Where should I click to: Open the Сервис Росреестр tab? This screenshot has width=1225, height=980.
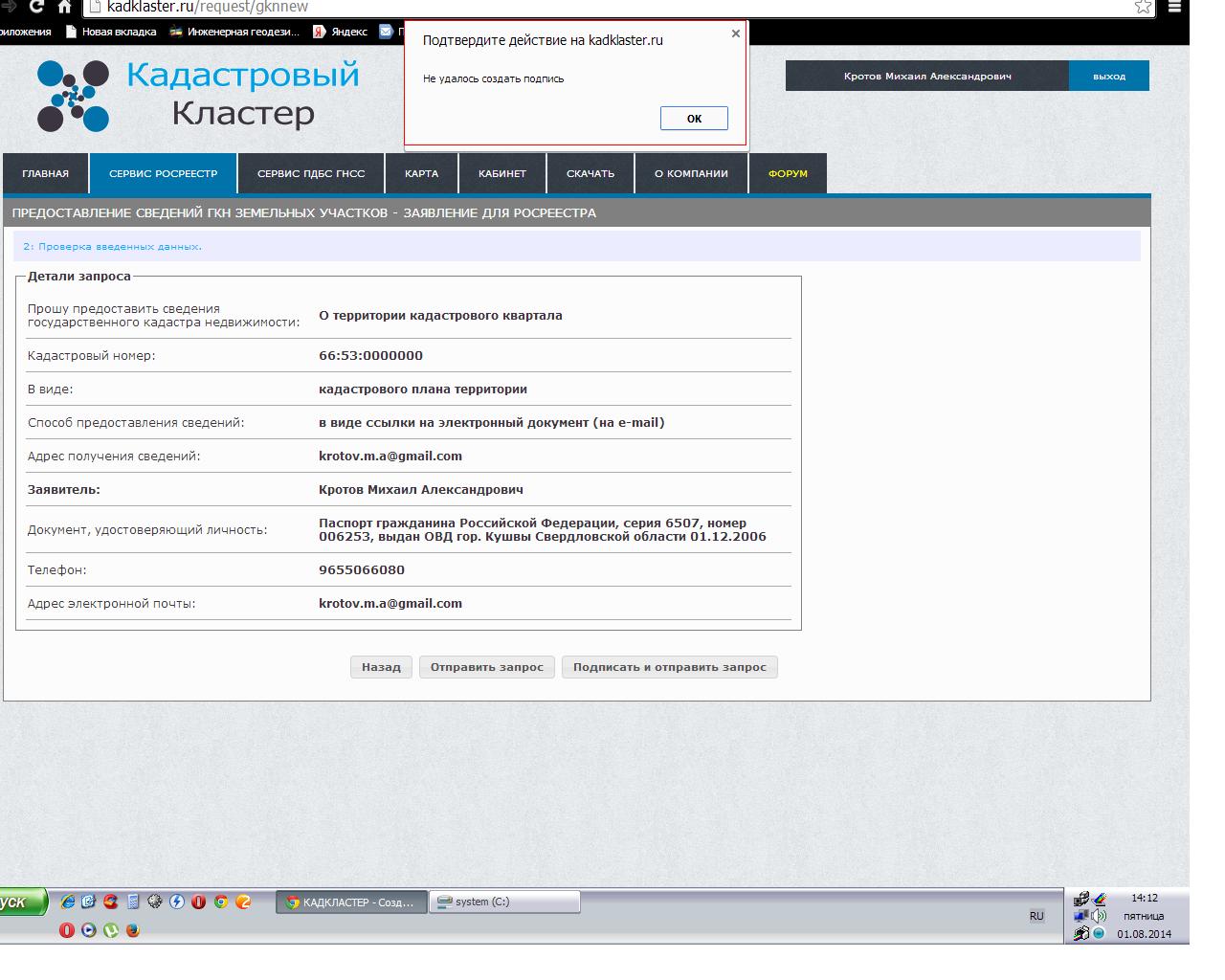pyautogui.click(x=163, y=174)
